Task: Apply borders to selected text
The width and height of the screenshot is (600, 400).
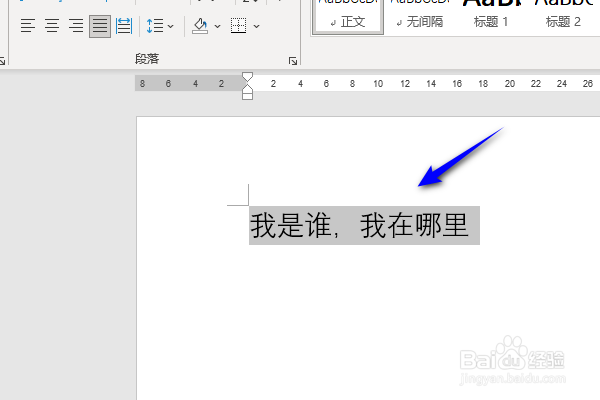Action: click(x=238, y=26)
